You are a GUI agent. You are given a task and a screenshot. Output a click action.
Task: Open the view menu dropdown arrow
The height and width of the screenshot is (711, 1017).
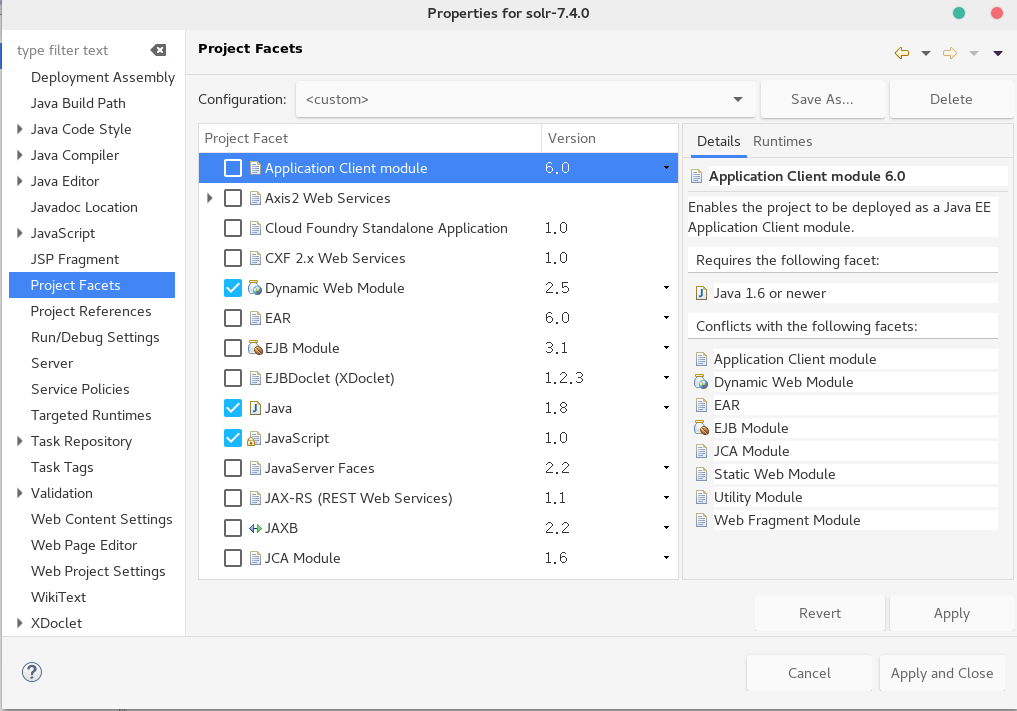(998, 54)
